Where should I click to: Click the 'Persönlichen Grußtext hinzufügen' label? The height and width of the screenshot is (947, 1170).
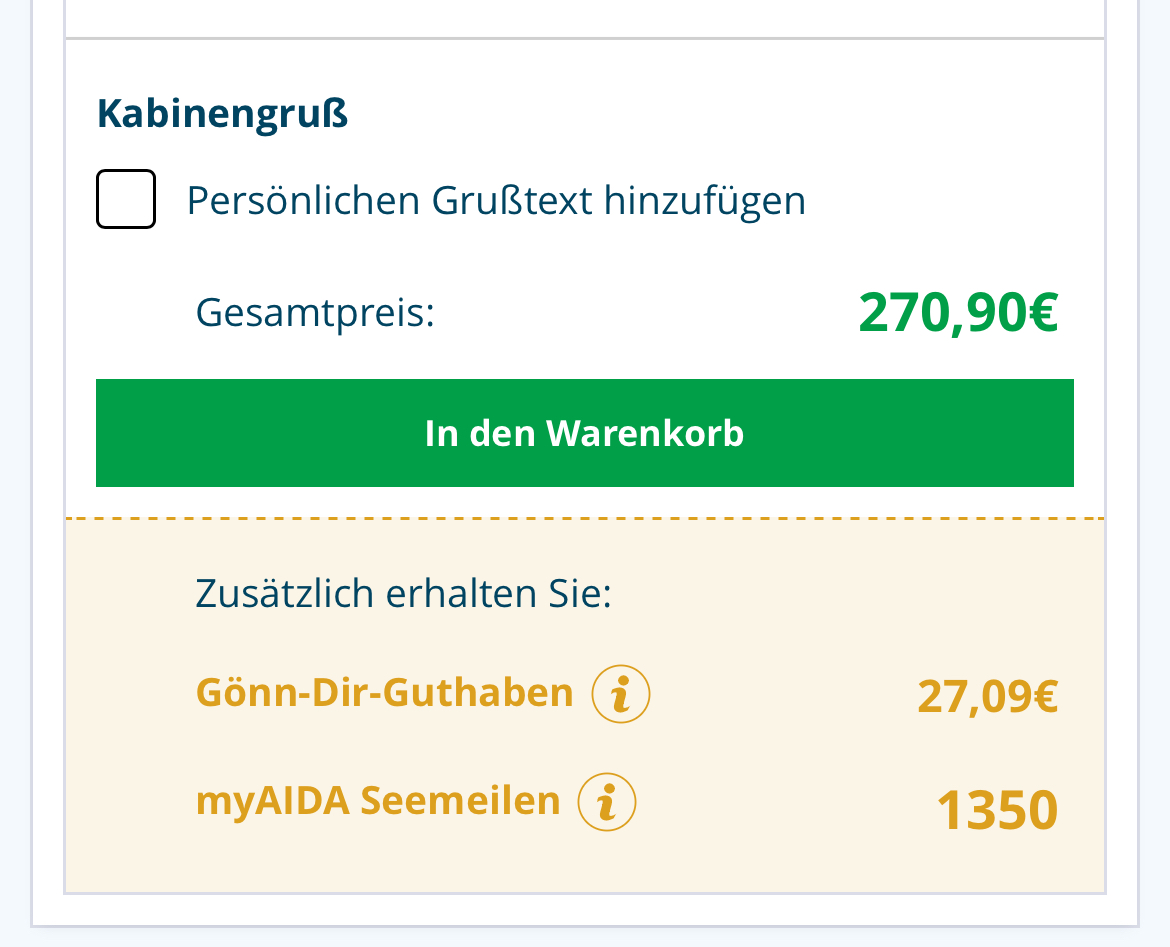496,201
